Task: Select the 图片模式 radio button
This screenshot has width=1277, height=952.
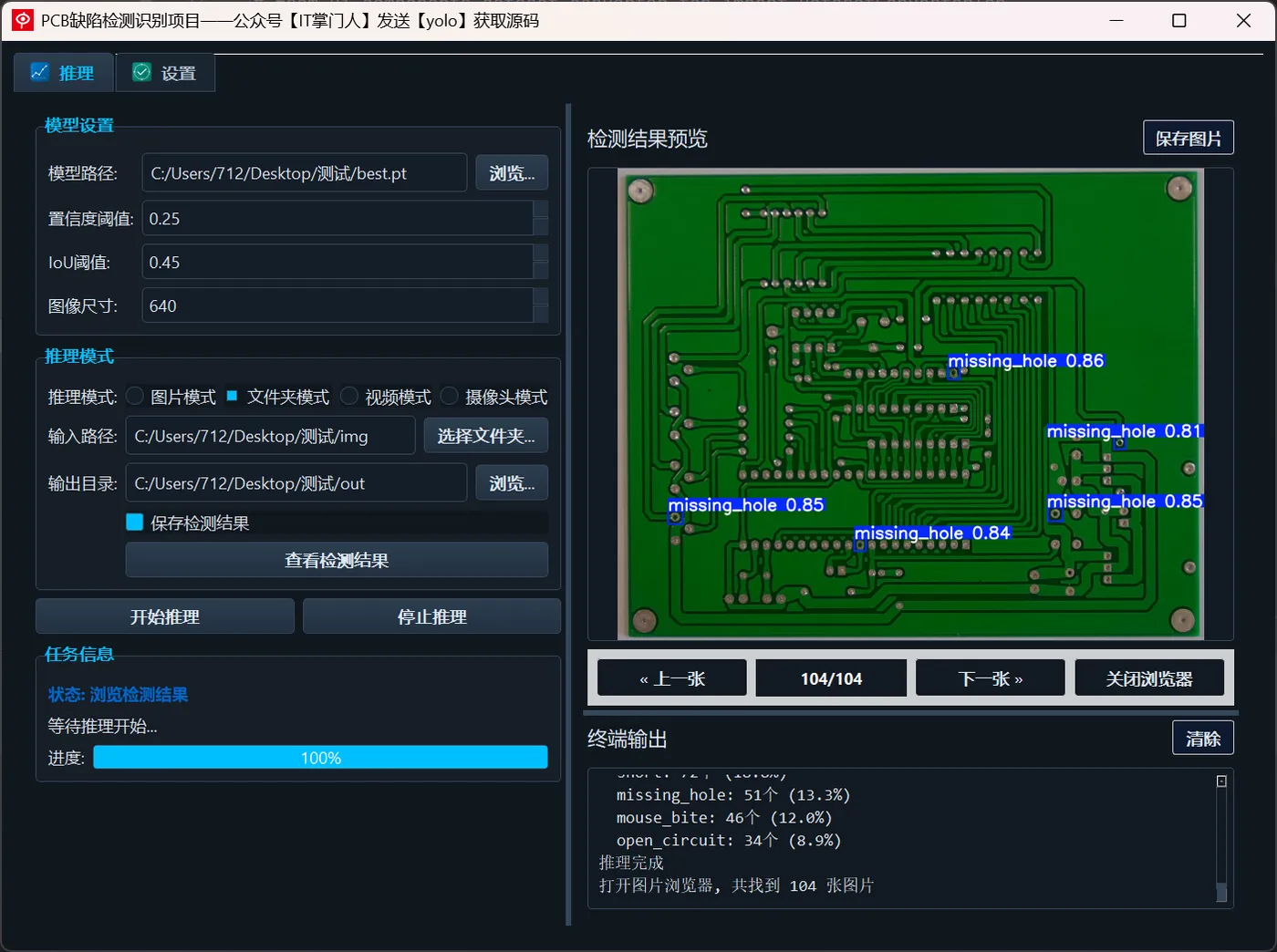Action: click(x=134, y=396)
